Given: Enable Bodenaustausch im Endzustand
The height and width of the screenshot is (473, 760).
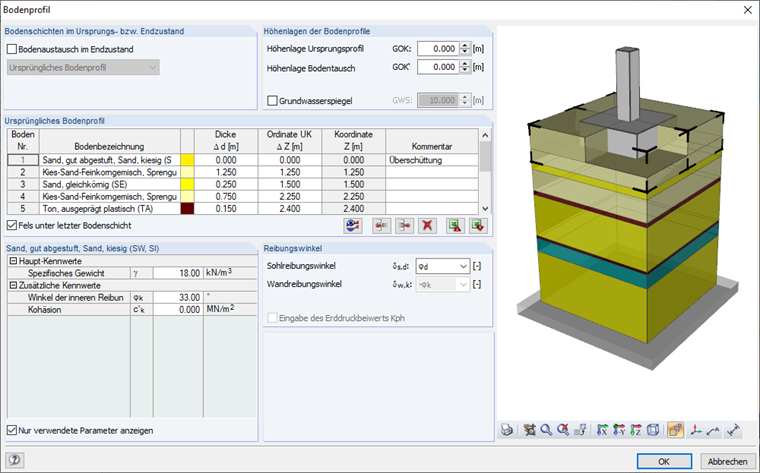Looking at the screenshot, I should pos(12,49).
